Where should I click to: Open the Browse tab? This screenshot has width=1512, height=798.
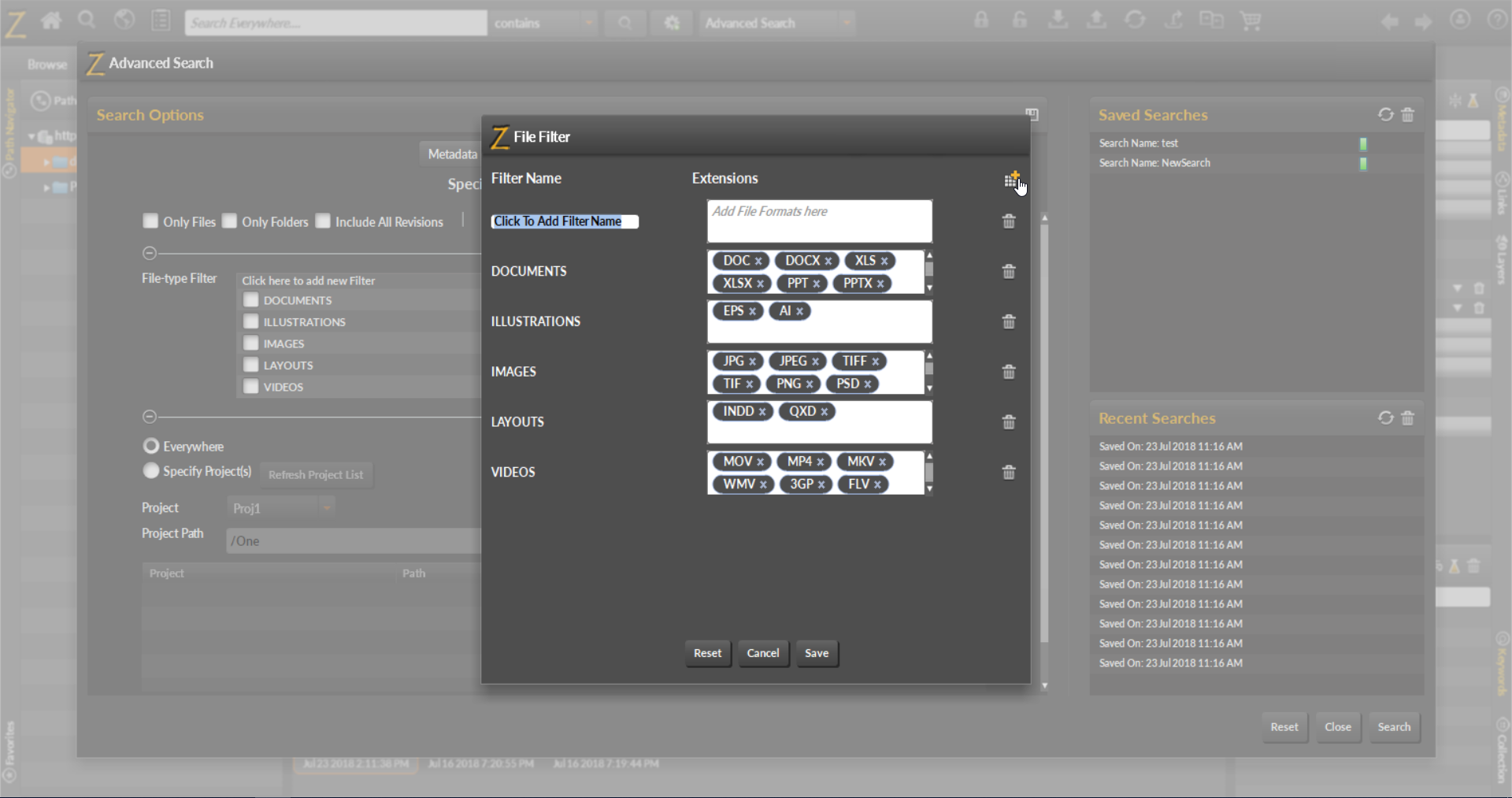point(47,65)
